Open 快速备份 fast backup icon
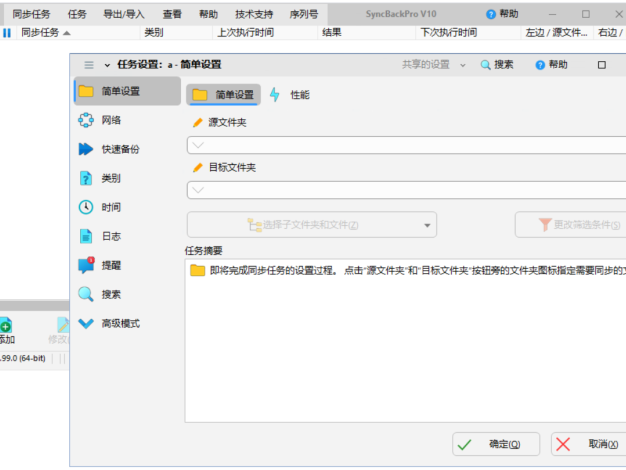The image size is (626, 470). tap(86, 149)
